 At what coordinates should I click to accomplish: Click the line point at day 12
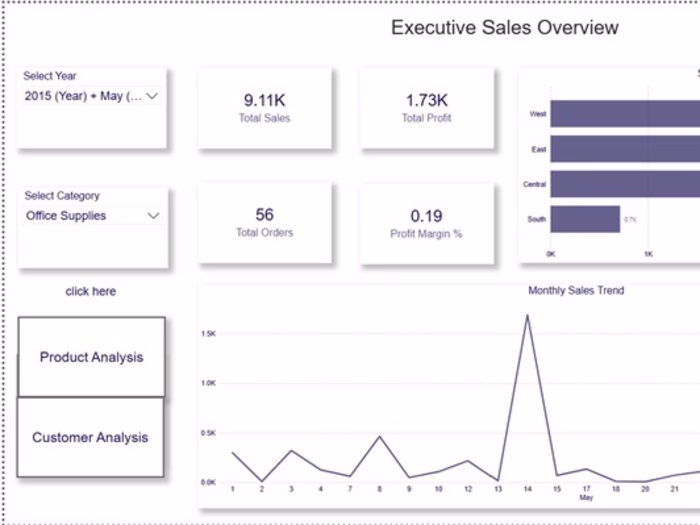pyautogui.click(x=468, y=460)
